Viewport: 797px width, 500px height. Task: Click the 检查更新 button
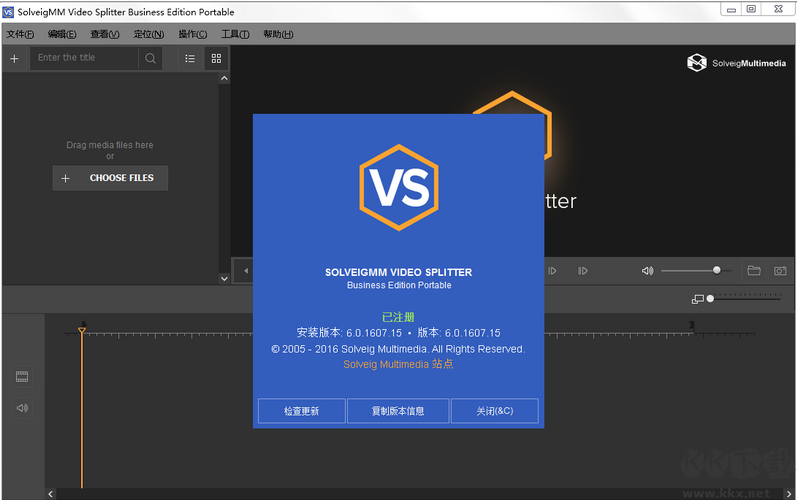point(301,411)
